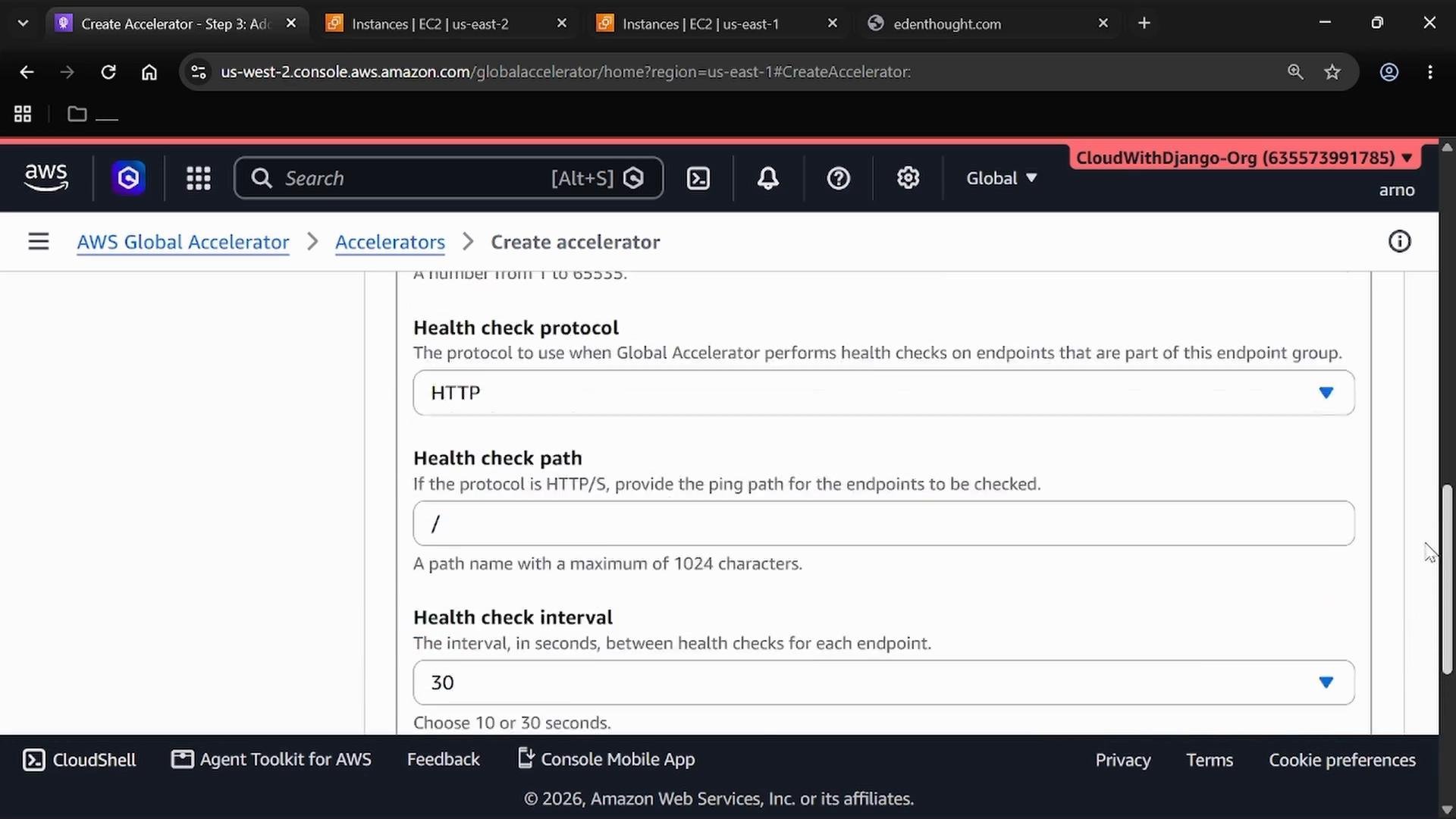The image size is (1456, 819).
Task: Click the scrollbar down arrow
Action: [1447, 809]
